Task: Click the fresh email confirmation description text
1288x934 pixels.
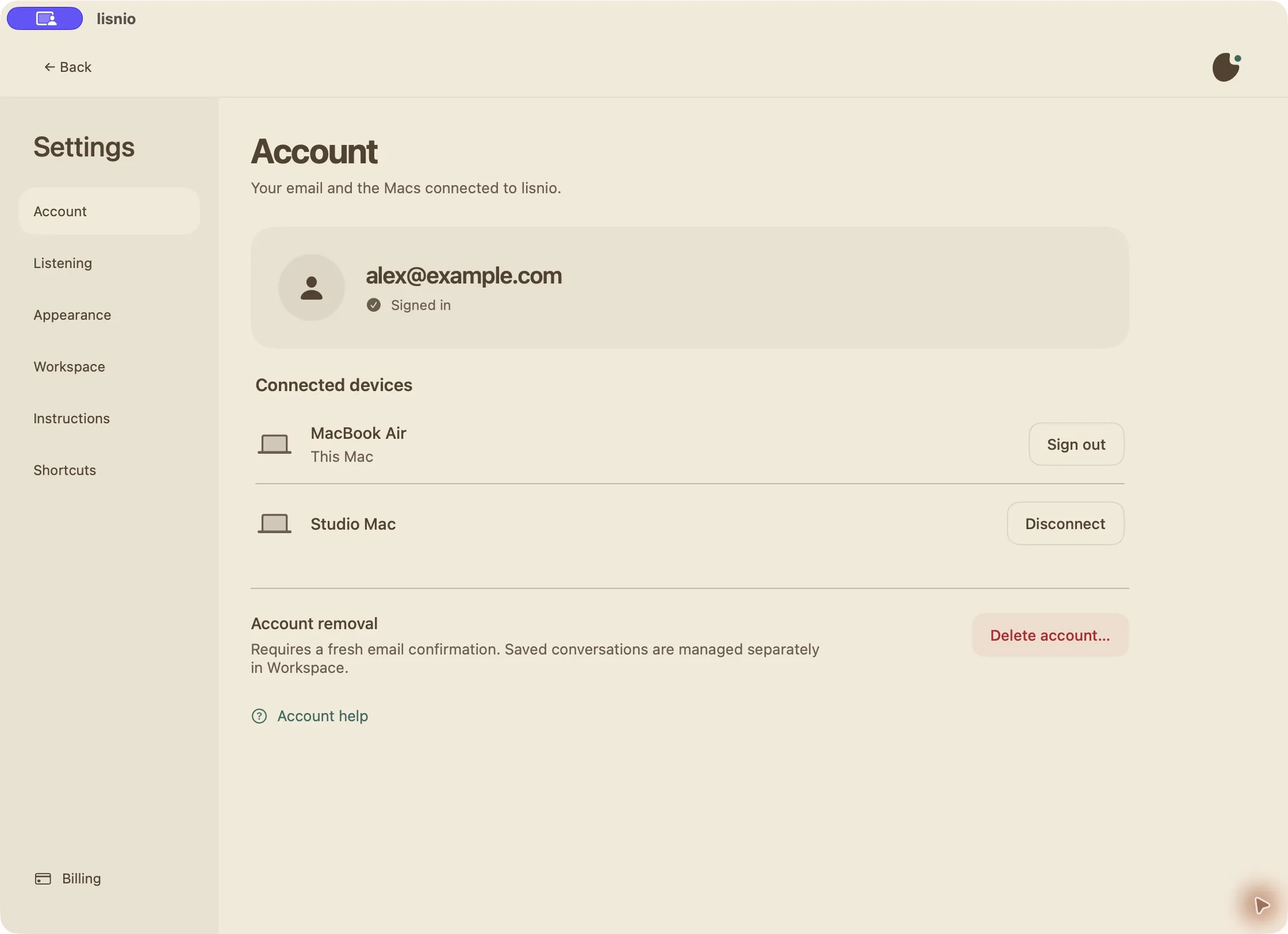Action: coord(535,658)
